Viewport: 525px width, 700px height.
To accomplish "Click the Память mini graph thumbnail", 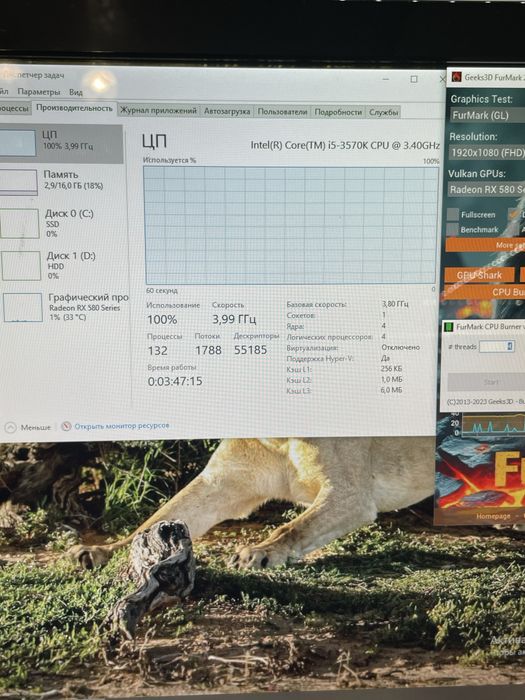I will click(x=18, y=183).
